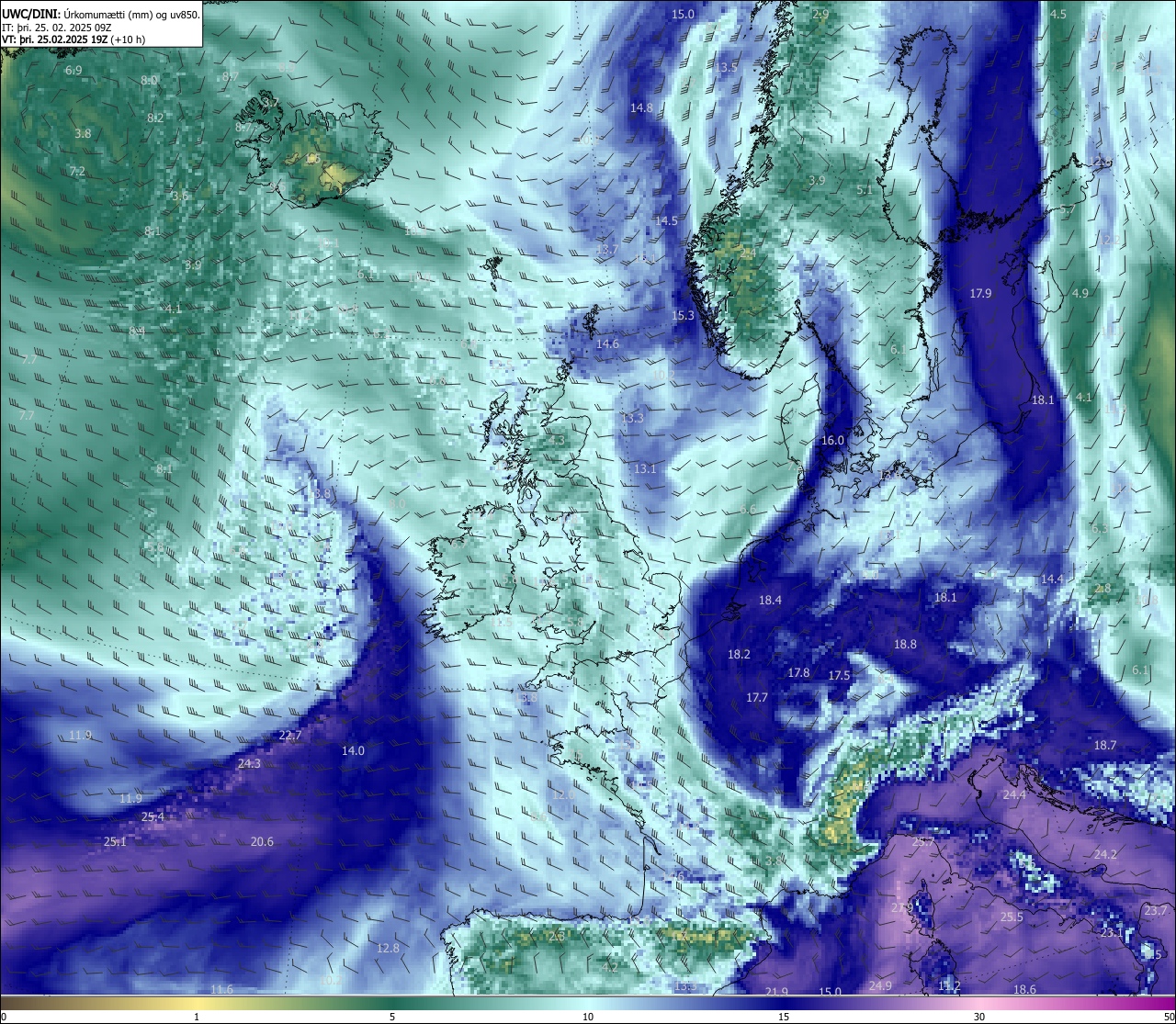This screenshot has height=1024, width=1176.
Task: Click the 6.9 value label on the map
Action: pyautogui.click(x=73, y=71)
